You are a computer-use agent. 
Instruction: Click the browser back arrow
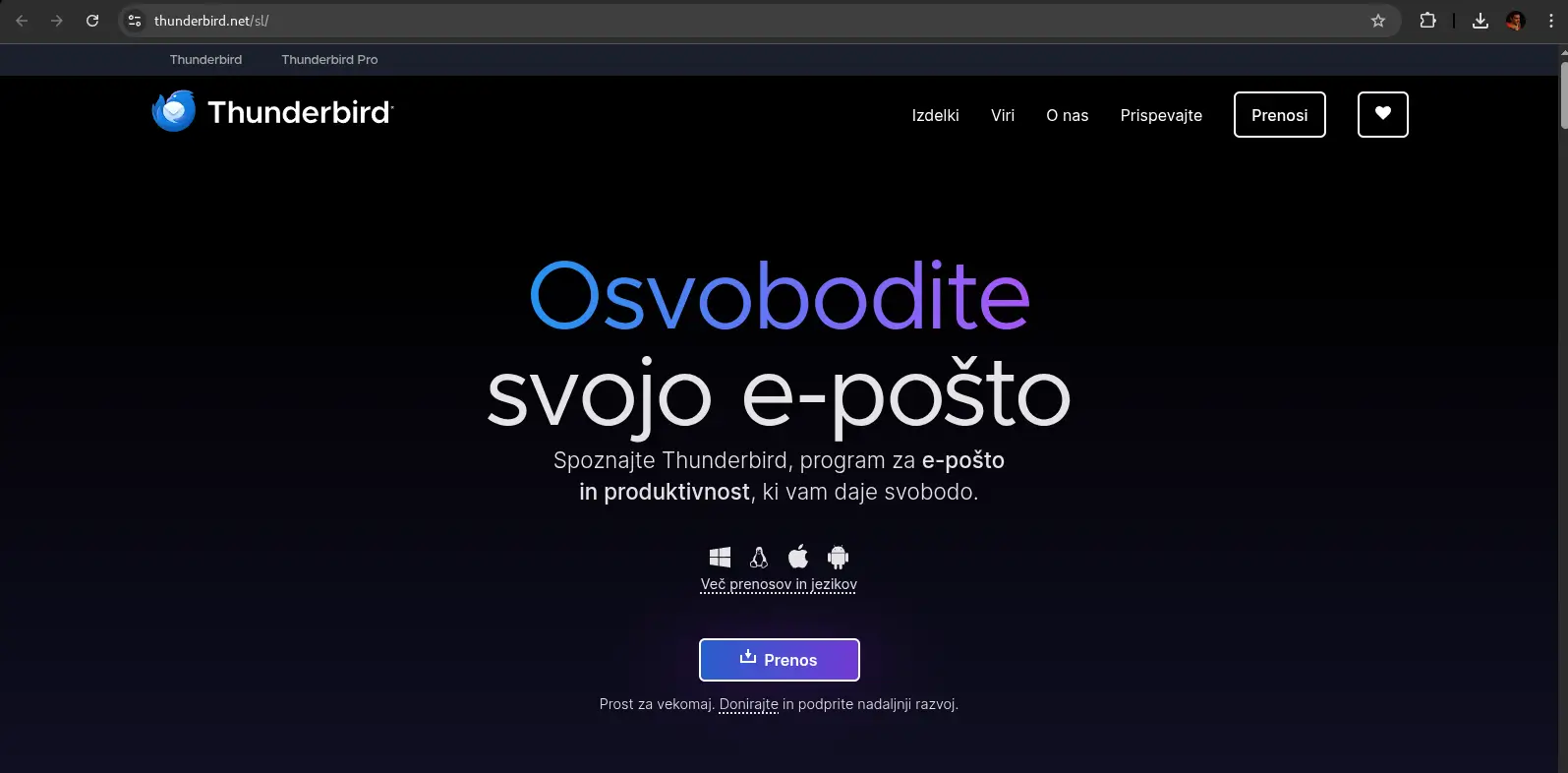pyautogui.click(x=22, y=21)
